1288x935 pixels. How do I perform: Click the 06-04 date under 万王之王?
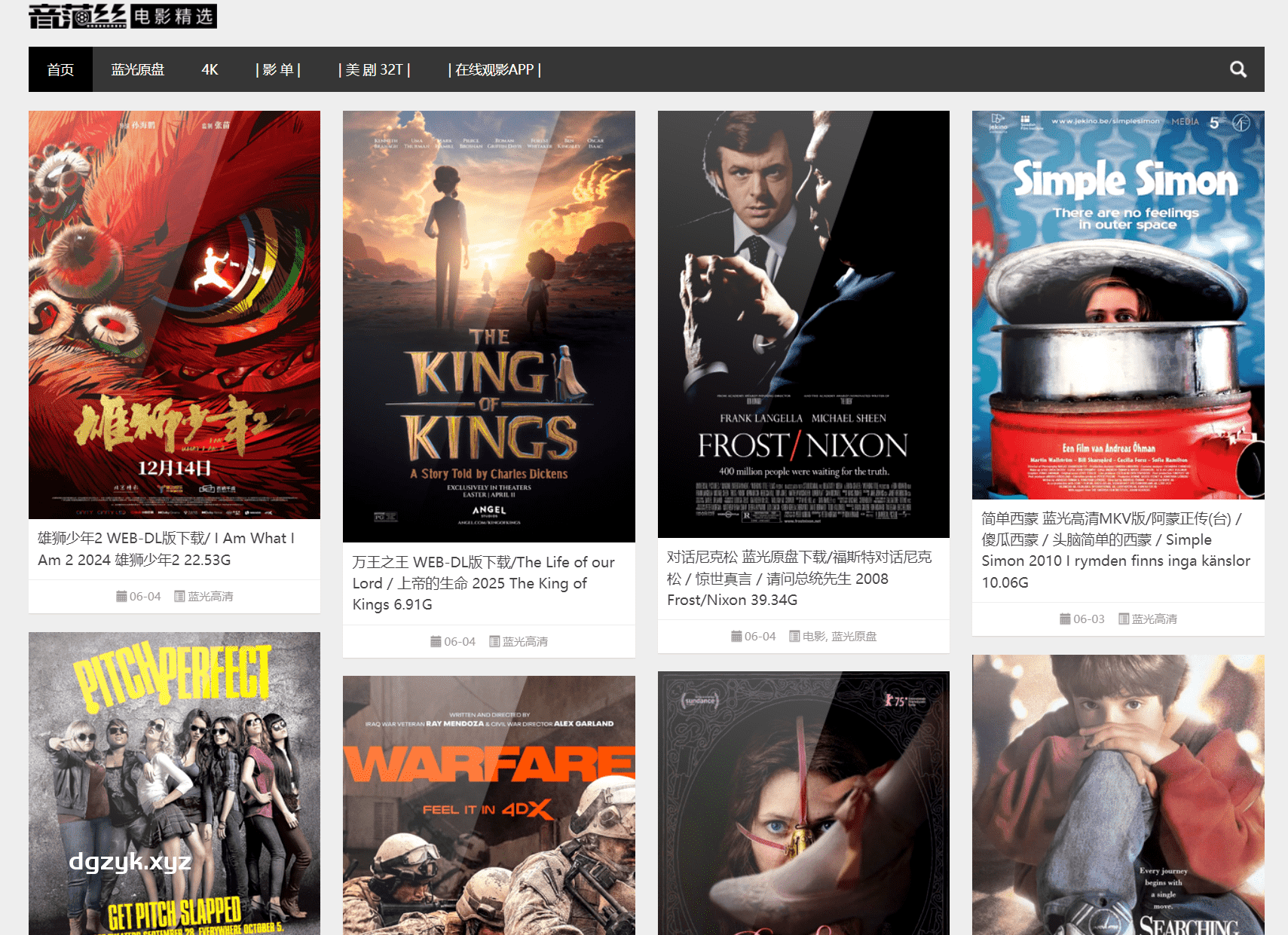tap(460, 641)
